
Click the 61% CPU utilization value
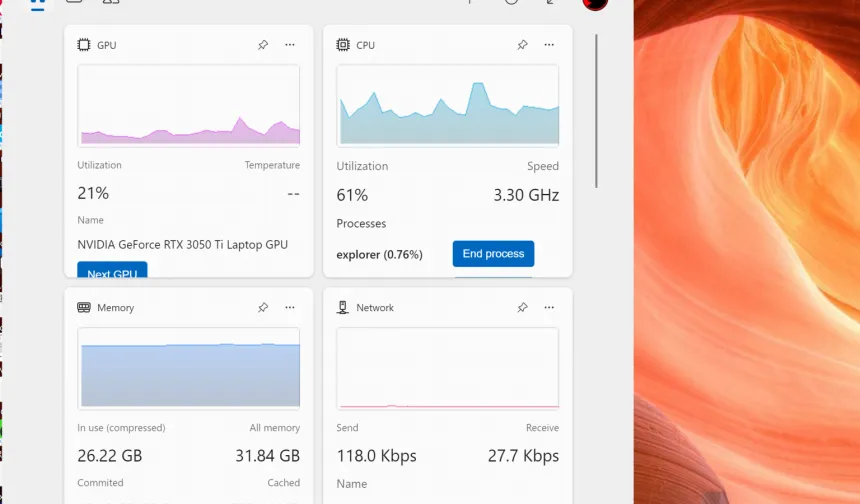point(352,195)
